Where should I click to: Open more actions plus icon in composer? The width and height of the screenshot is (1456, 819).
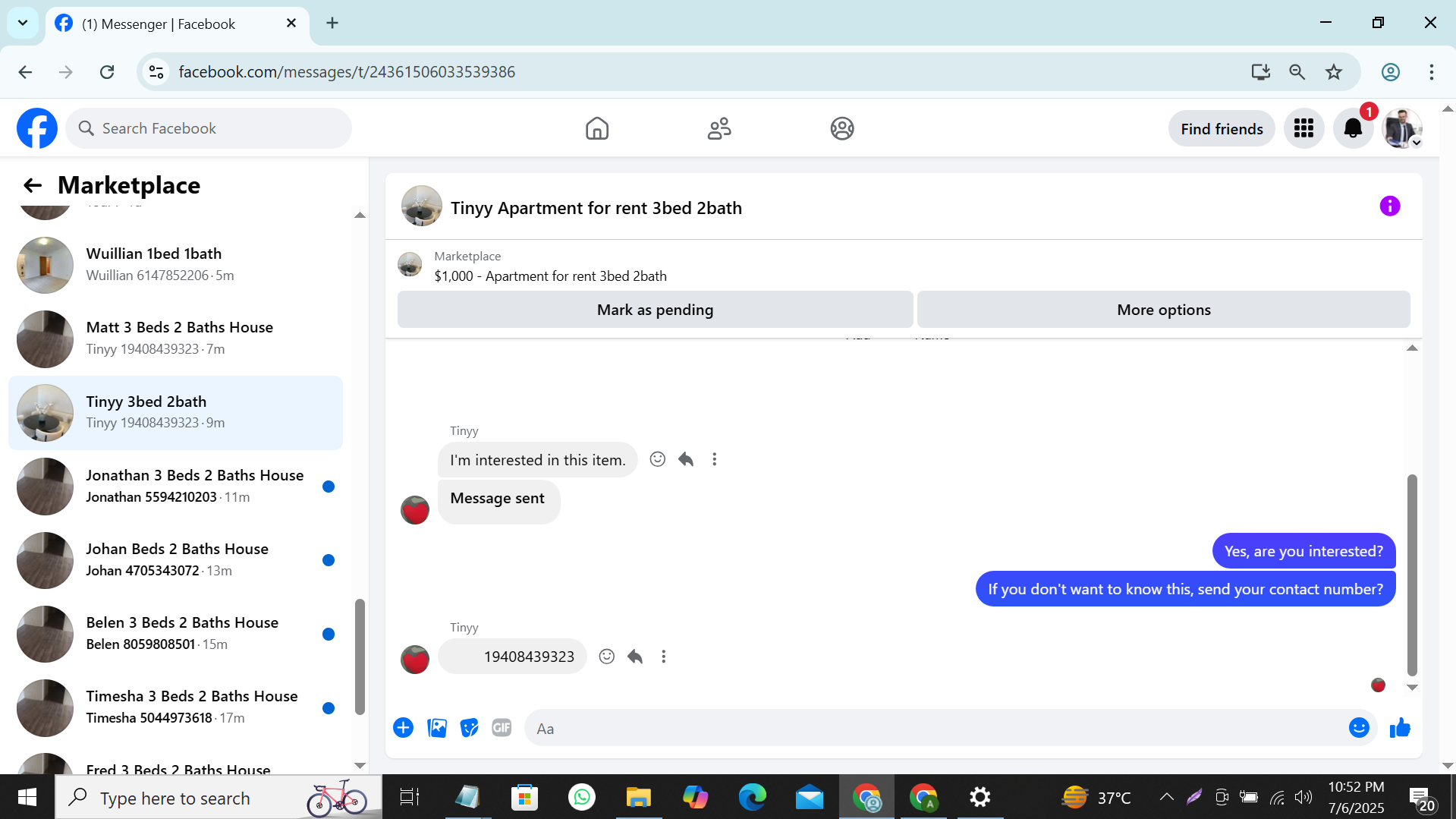403,728
